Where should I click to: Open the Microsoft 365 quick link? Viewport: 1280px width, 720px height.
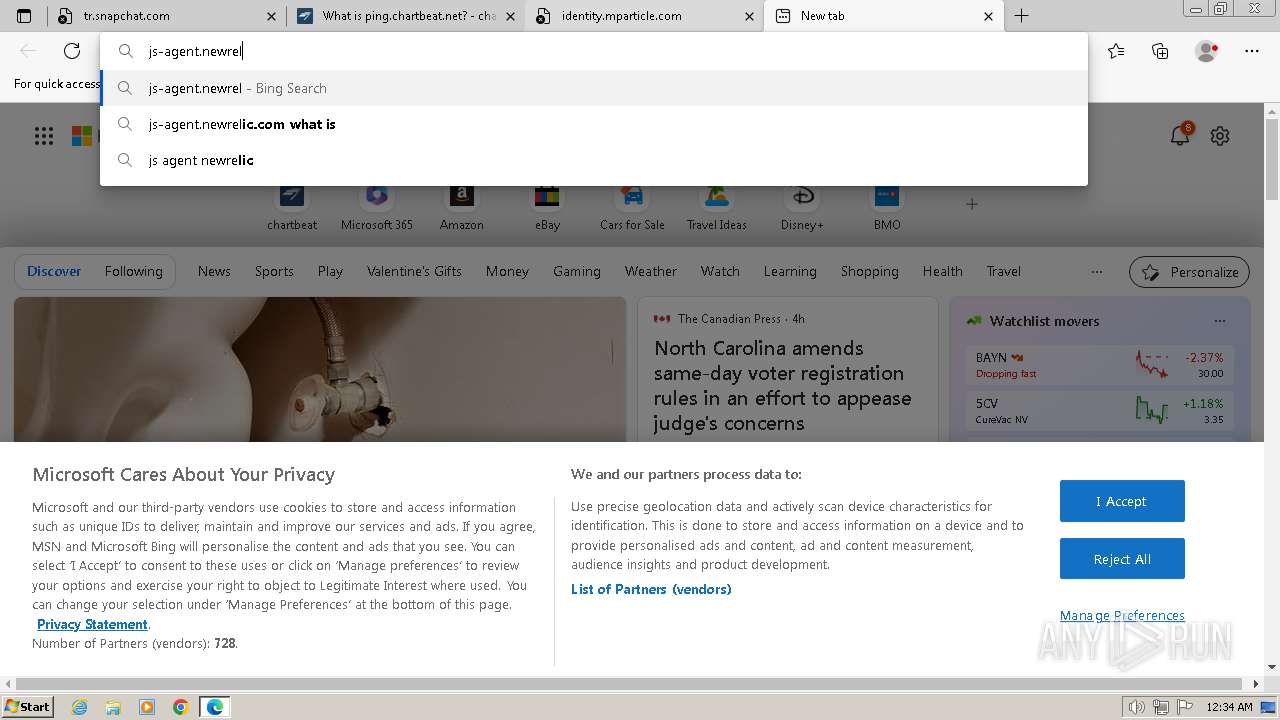coord(376,207)
